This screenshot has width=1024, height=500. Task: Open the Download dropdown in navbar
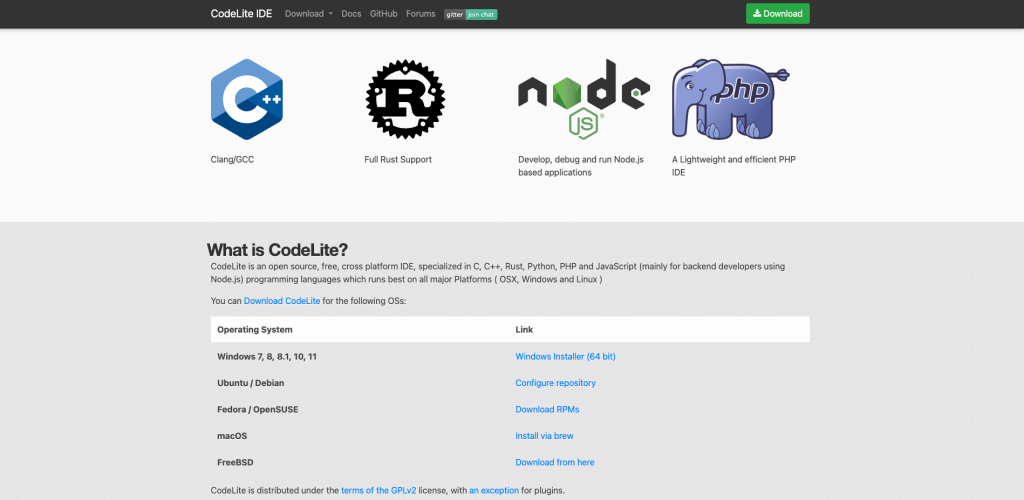[309, 14]
